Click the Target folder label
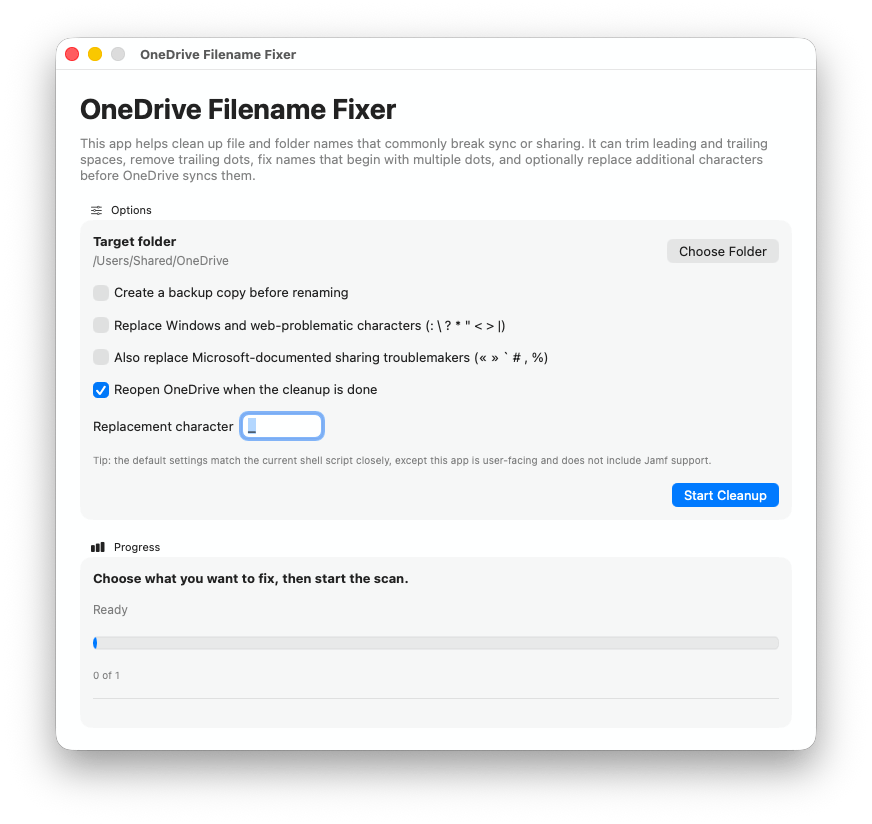This screenshot has height=824, width=872. coord(135,241)
